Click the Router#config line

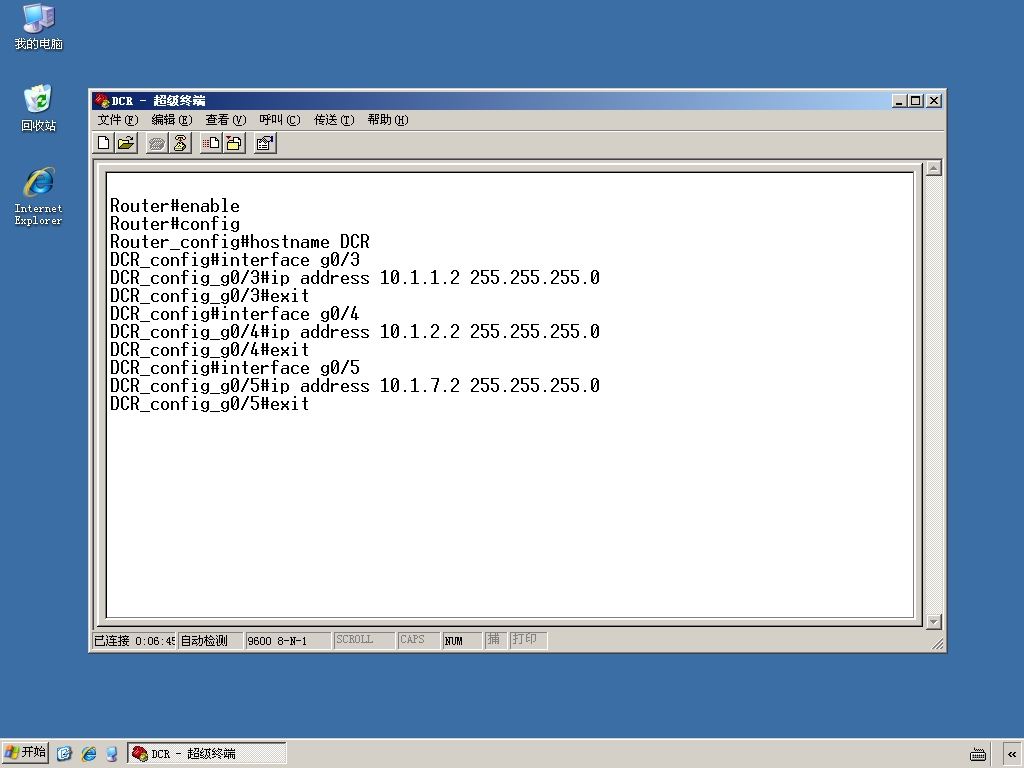click(x=175, y=224)
